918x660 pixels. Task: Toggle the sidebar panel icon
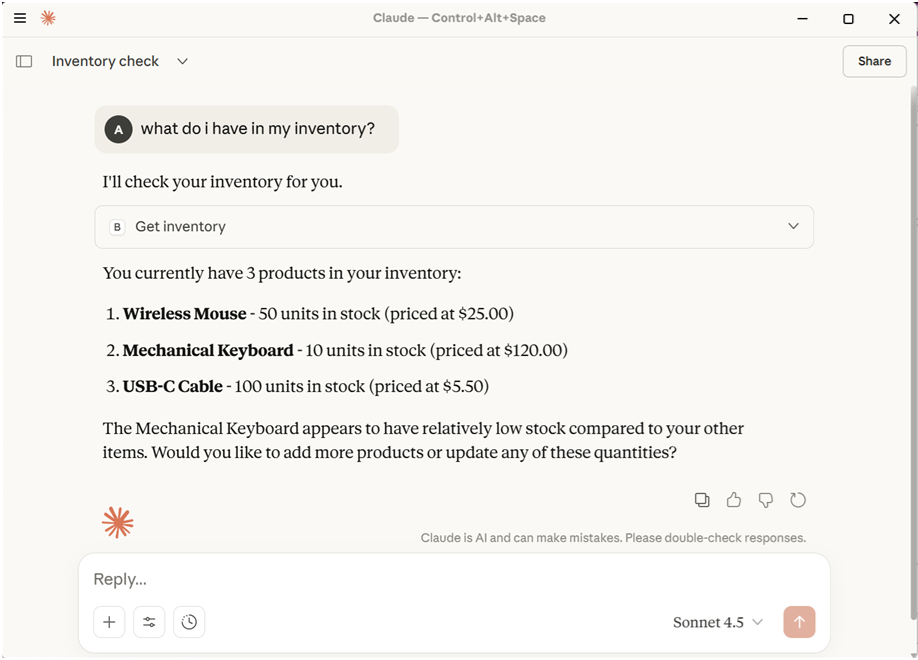24,61
